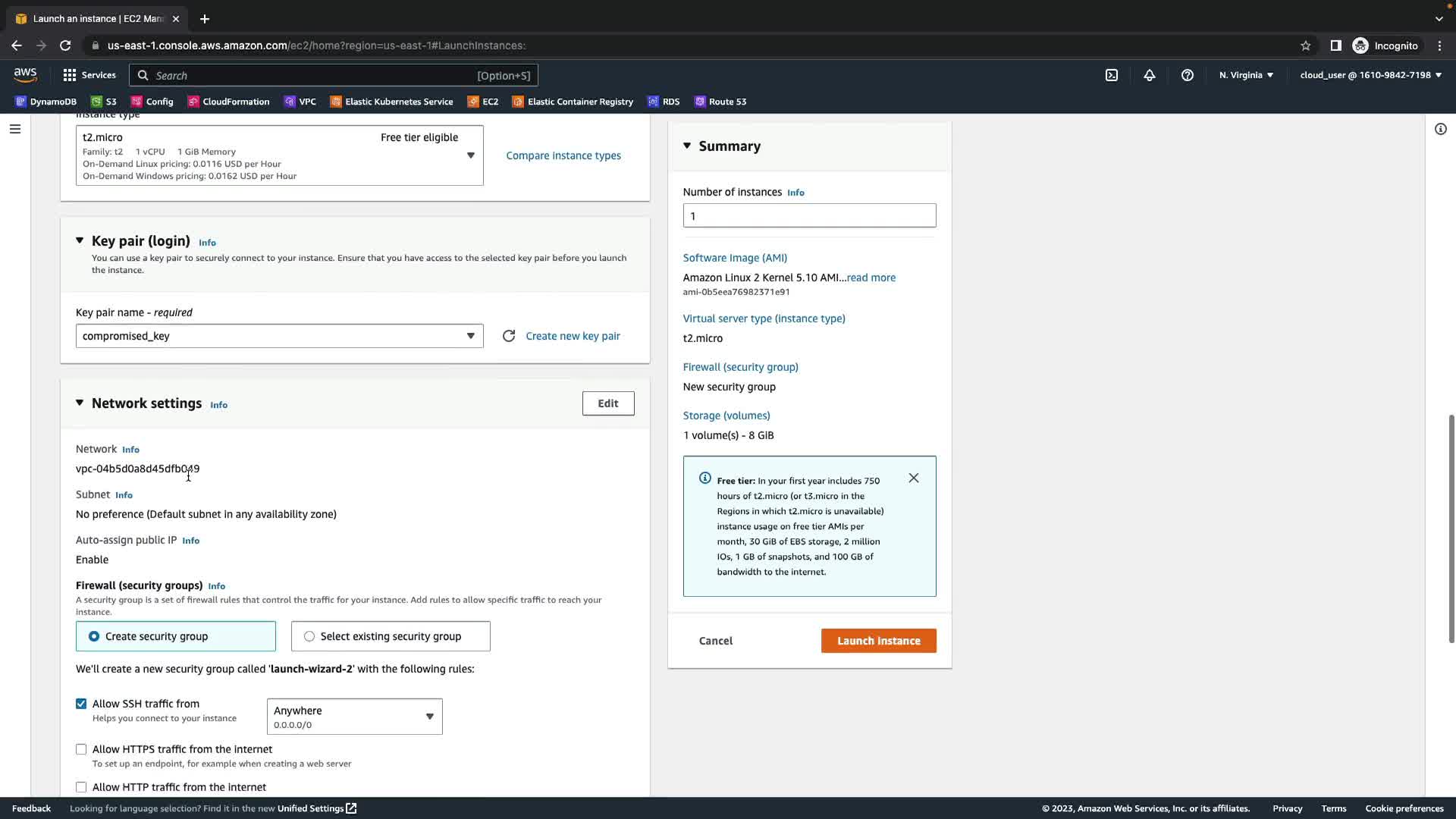This screenshot has width=1456, height=819.
Task: Open the notifications bell
Action: [x=1149, y=75]
